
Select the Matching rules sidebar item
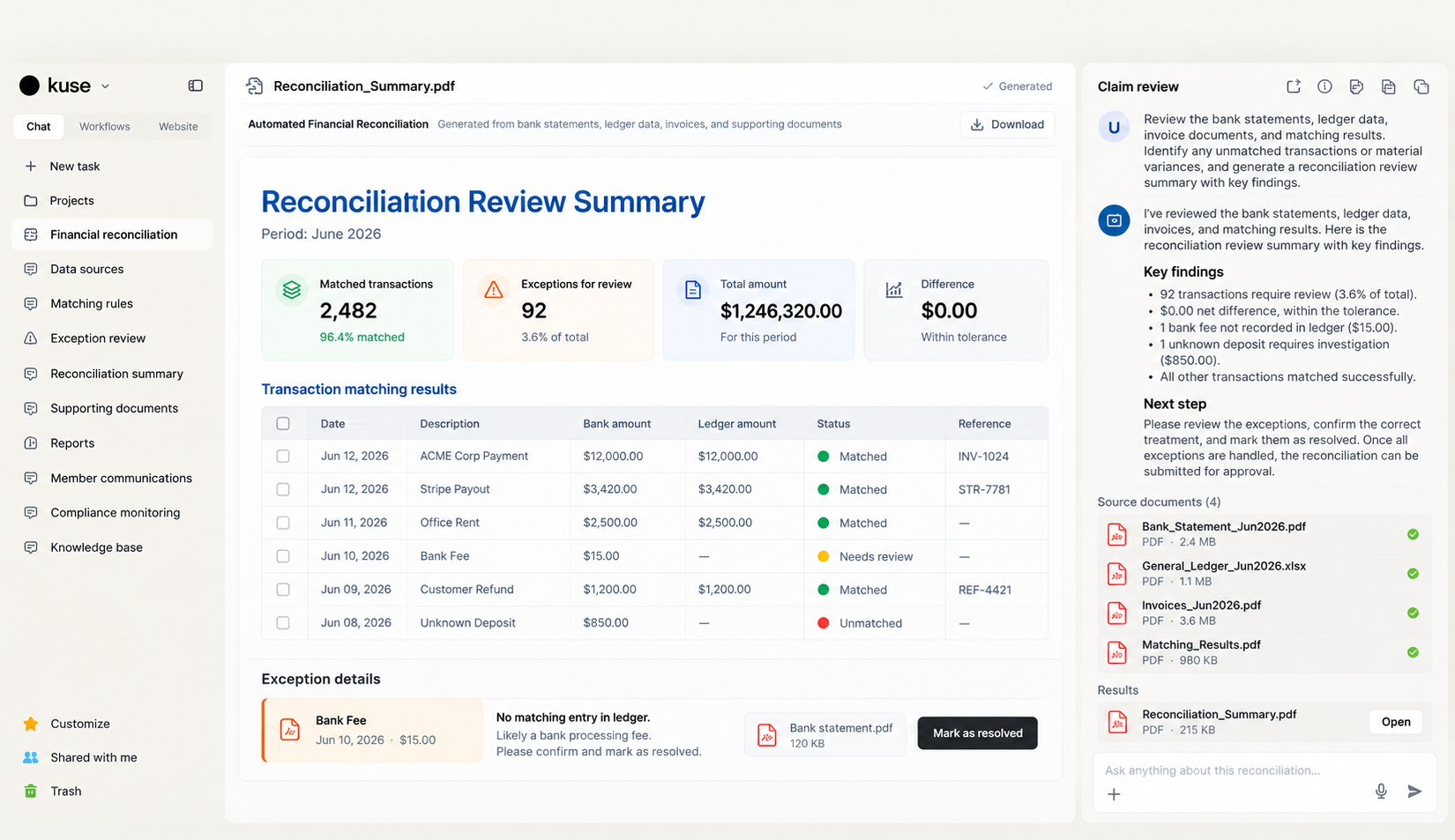92,303
